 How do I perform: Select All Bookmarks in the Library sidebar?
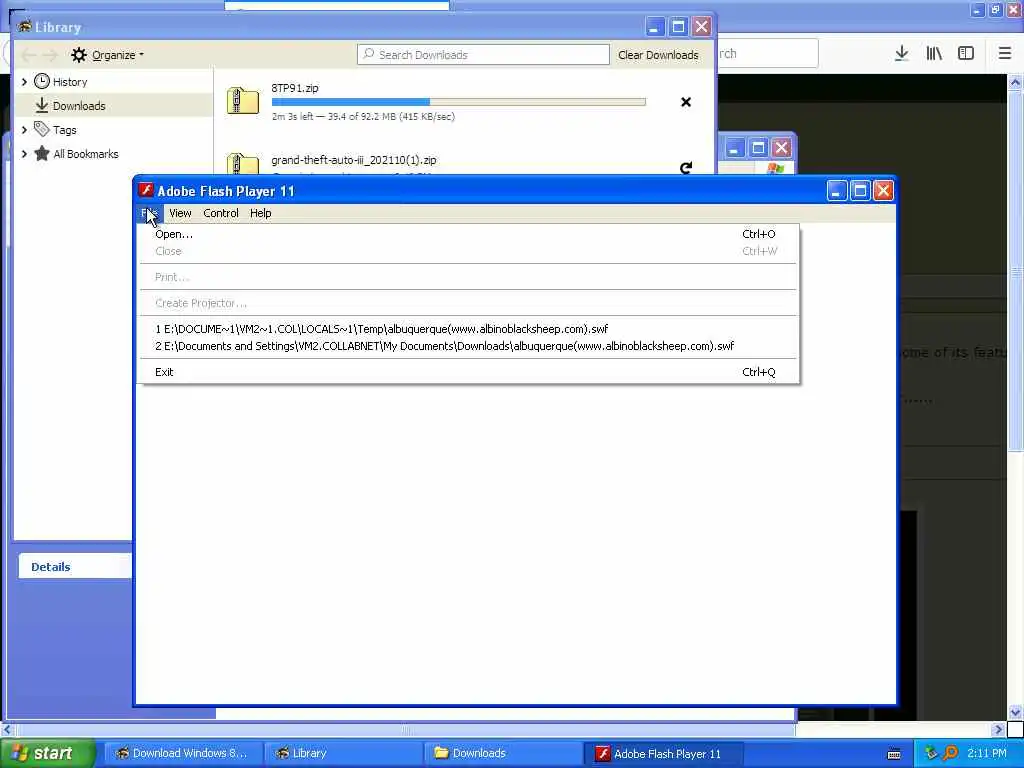pos(86,154)
